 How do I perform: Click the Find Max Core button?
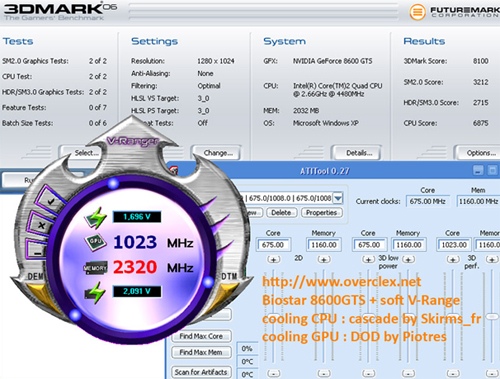click(201, 336)
